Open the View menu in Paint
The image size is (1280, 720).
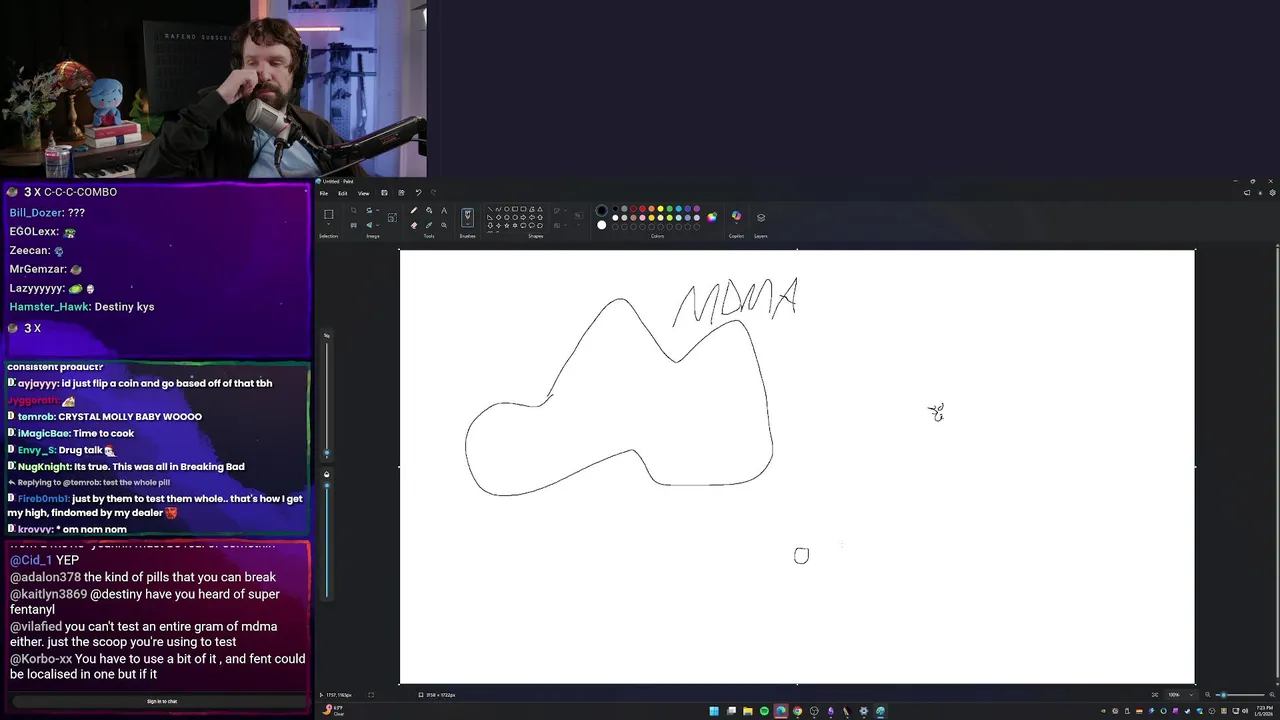coord(363,193)
